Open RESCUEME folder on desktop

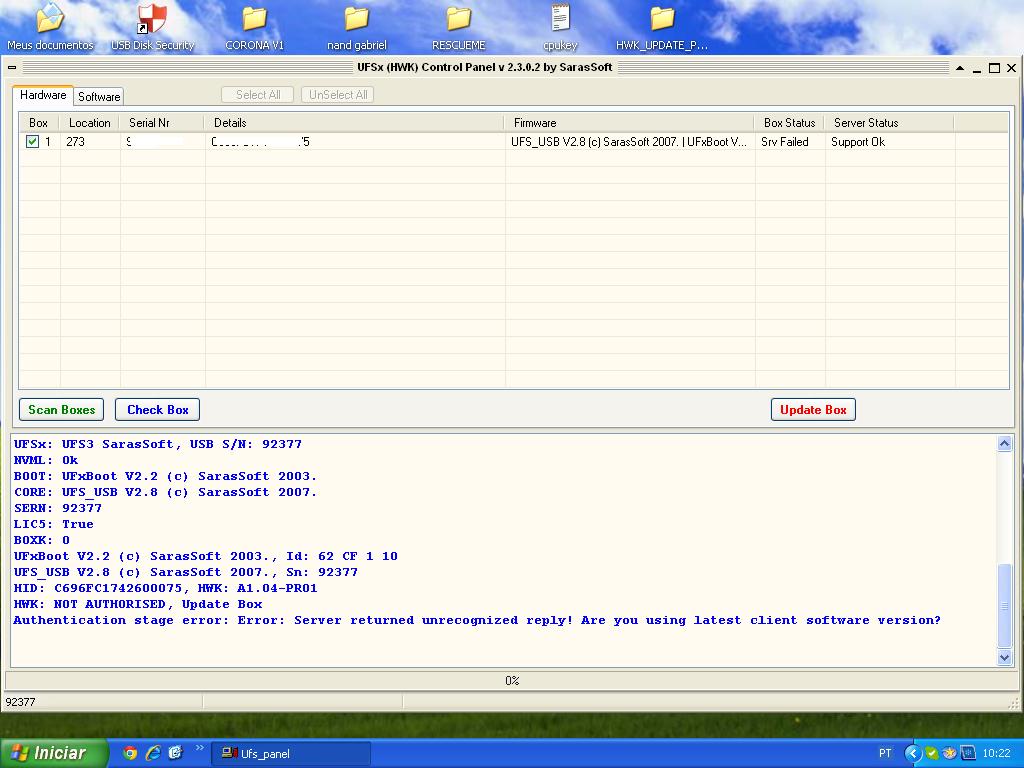(x=458, y=26)
